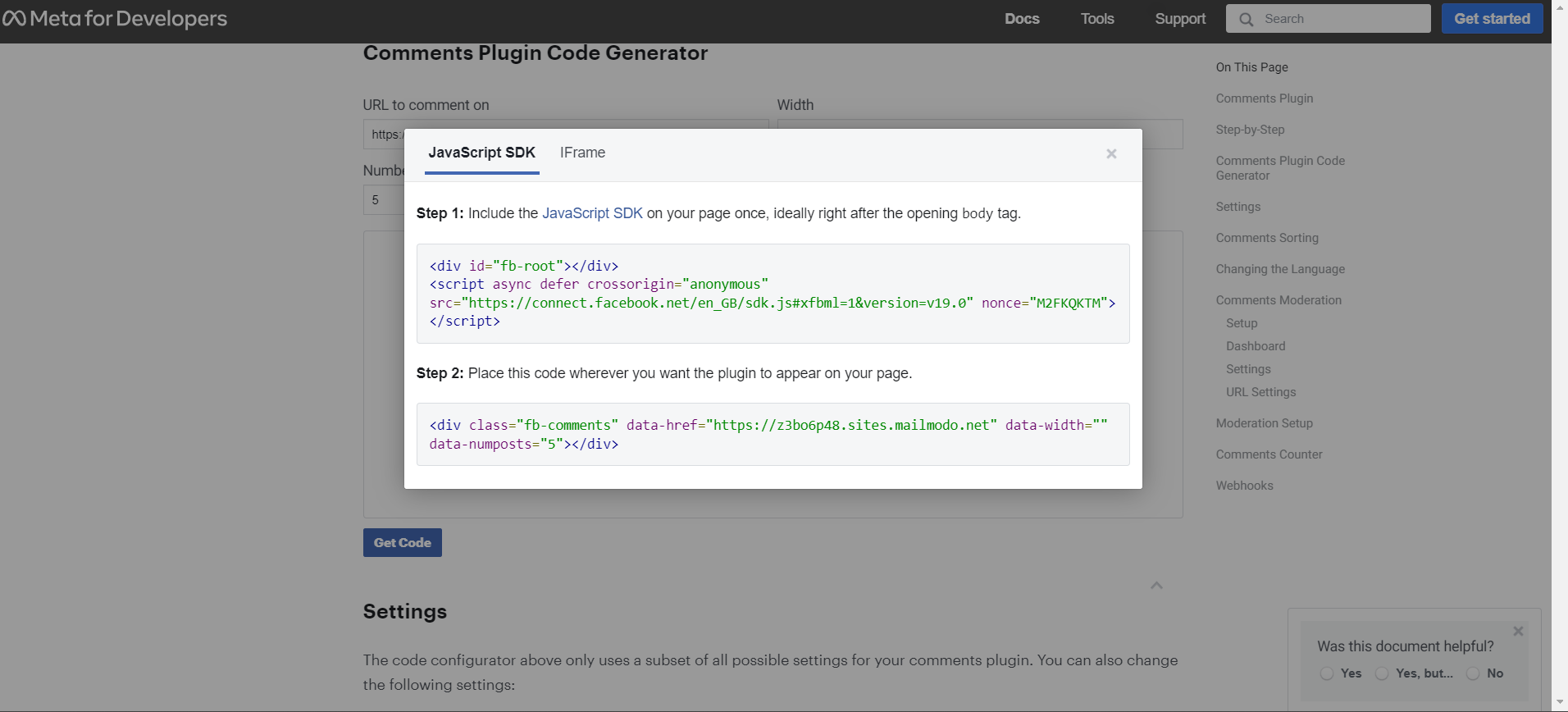Jump to Moderation Setup section
This screenshot has width=1568, height=712.
click(x=1264, y=423)
